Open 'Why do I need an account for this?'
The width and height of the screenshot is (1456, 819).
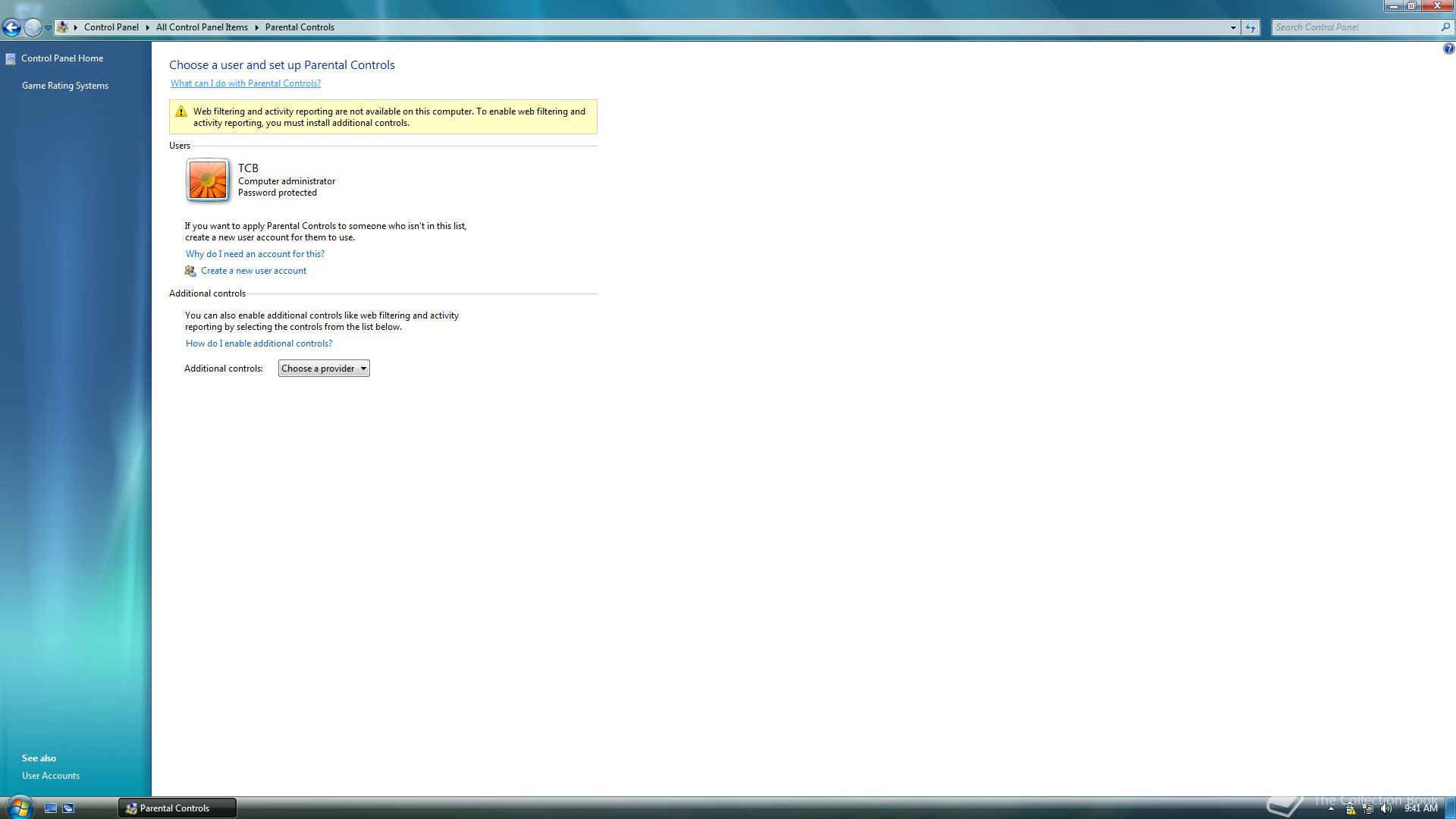255,254
